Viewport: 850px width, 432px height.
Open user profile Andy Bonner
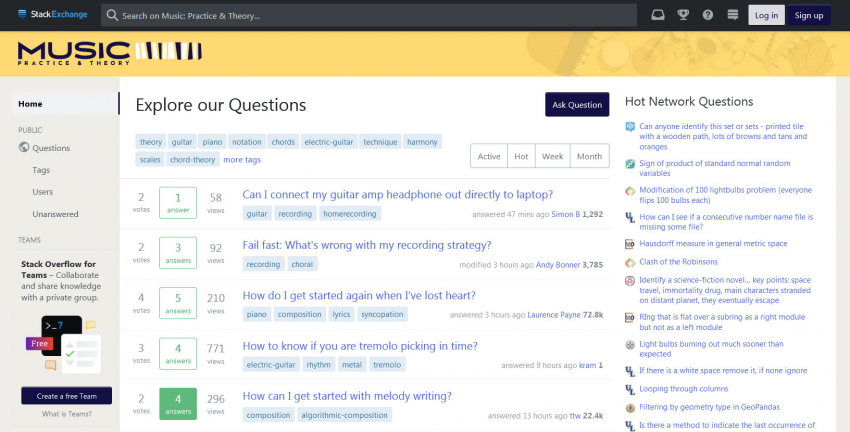point(558,265)
